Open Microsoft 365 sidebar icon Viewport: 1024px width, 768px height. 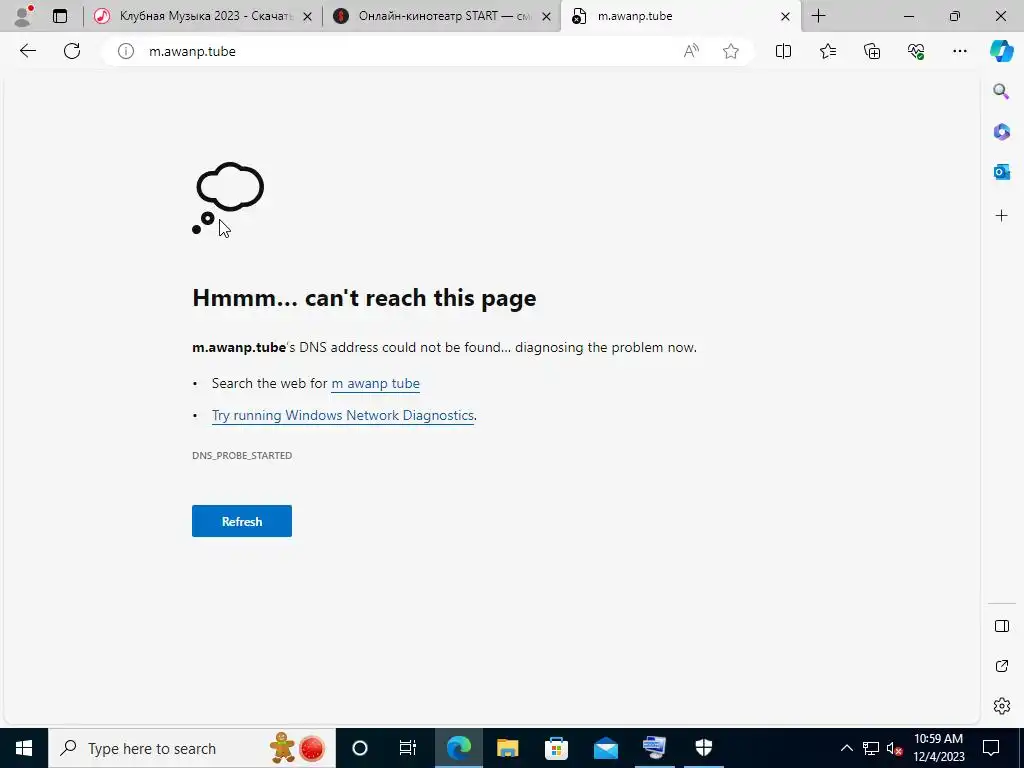tap(1001, 132)
